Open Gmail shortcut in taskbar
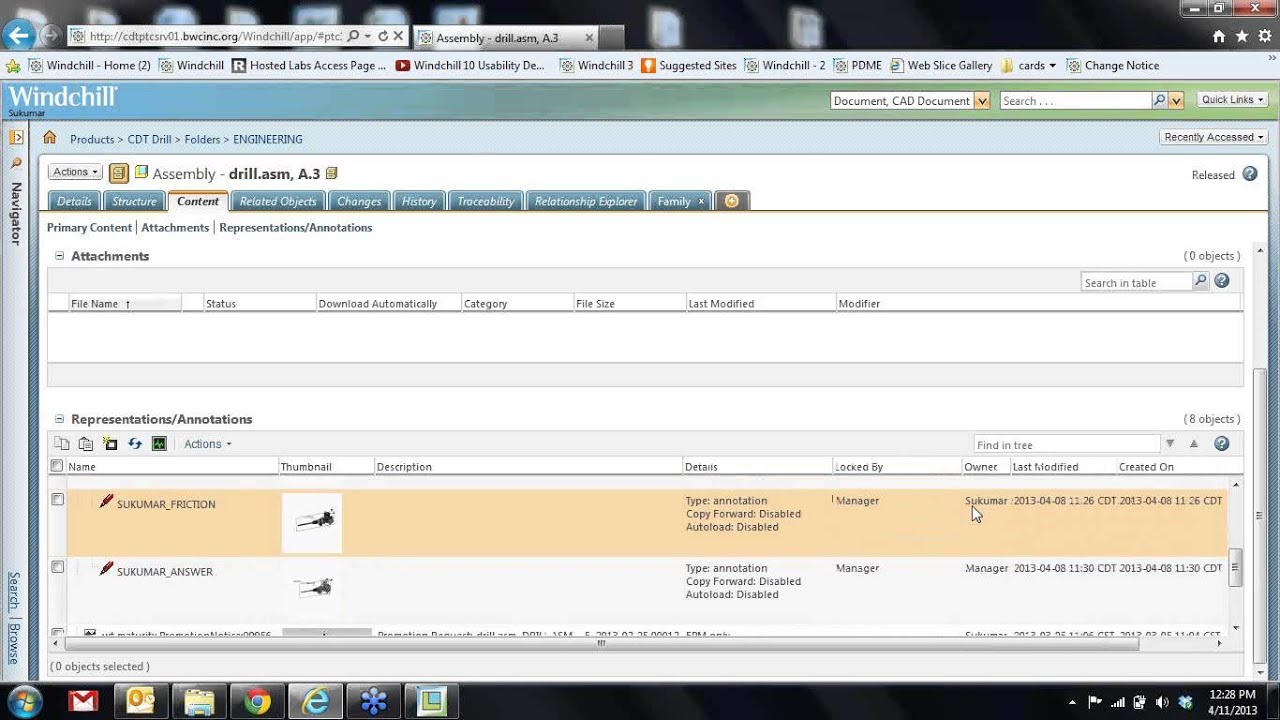This screenshot has width=1280, height=720. (83, 701)
